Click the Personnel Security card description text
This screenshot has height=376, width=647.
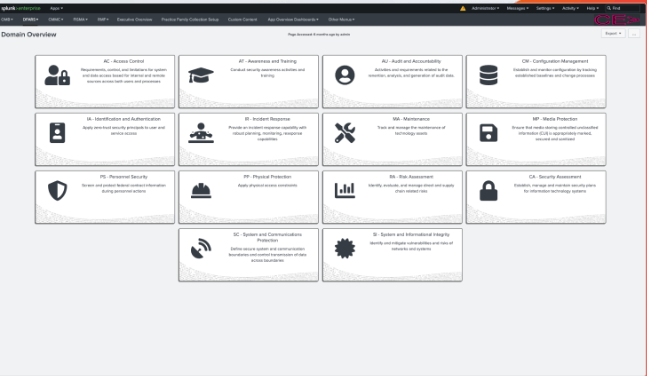(124, 188)
